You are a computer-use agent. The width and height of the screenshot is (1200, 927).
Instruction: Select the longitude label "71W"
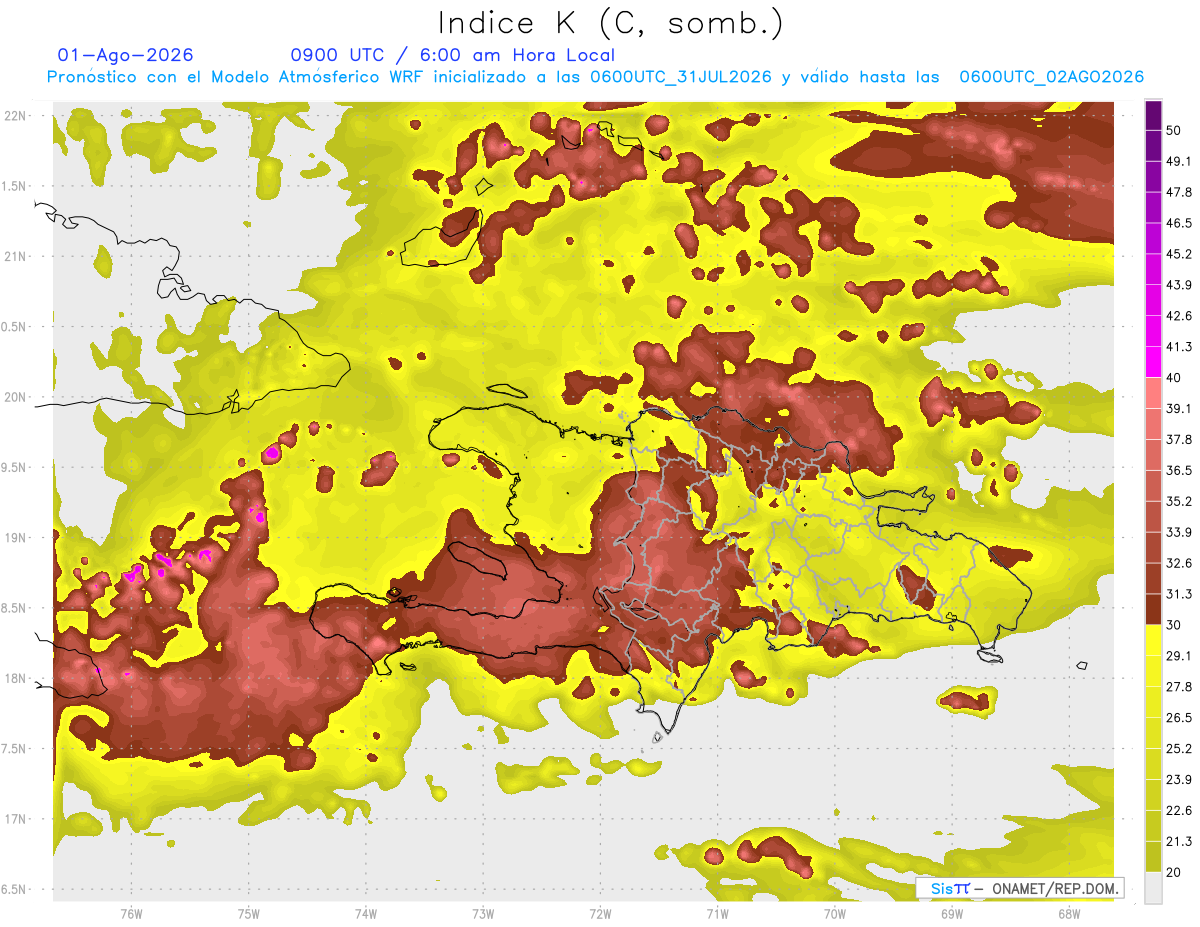[717, 913]
